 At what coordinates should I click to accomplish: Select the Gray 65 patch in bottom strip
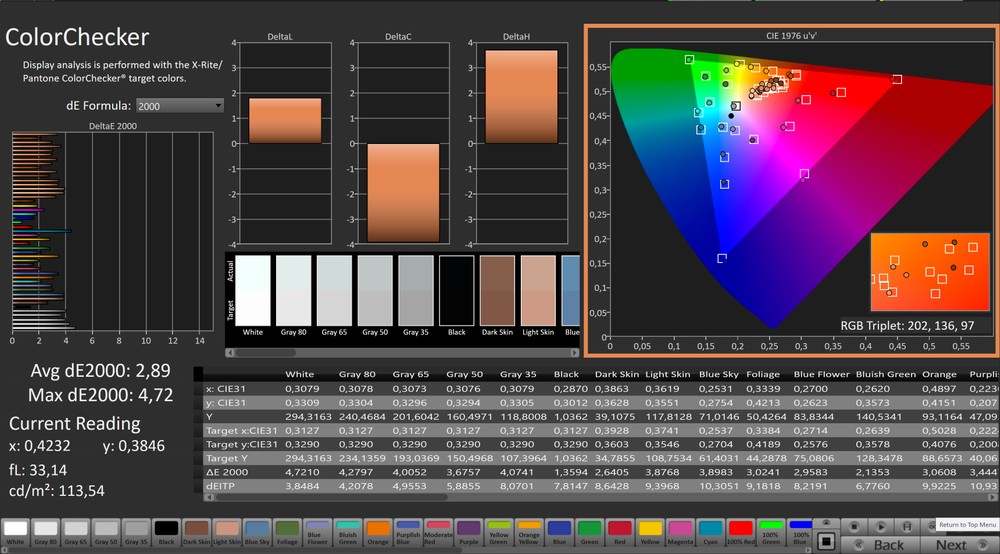pos(75,532)
